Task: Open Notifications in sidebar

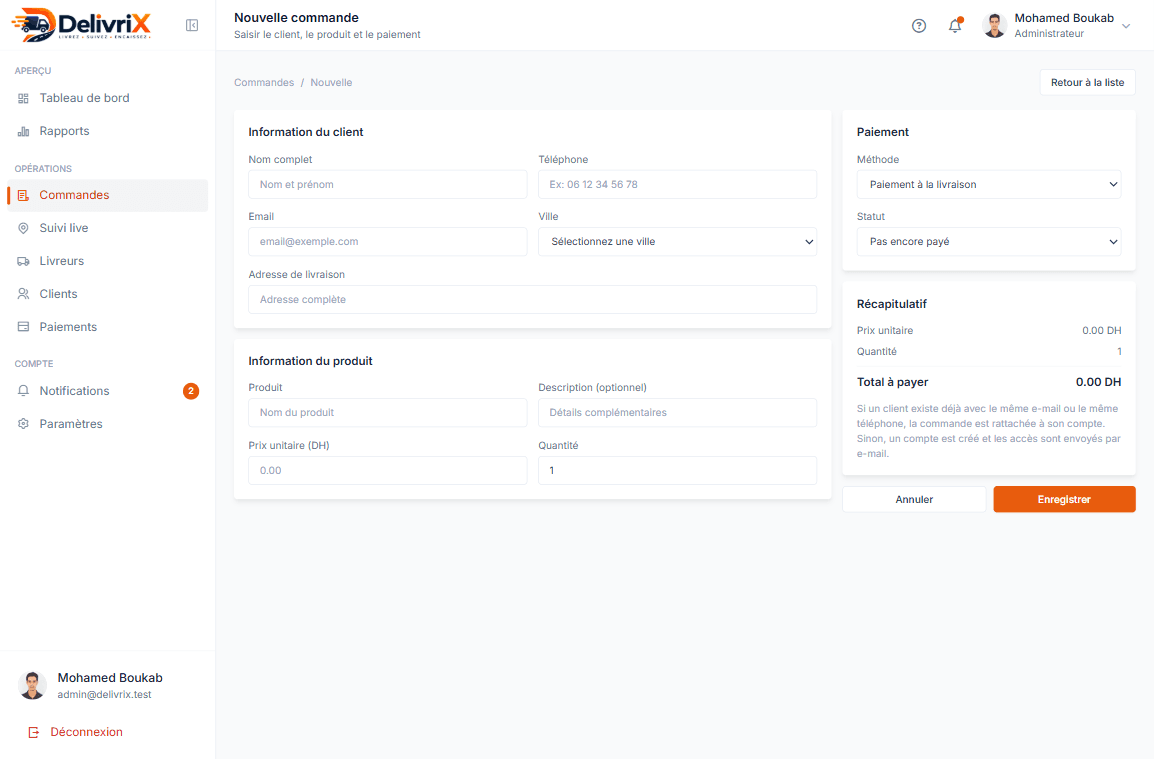Action: click(107, 391)
